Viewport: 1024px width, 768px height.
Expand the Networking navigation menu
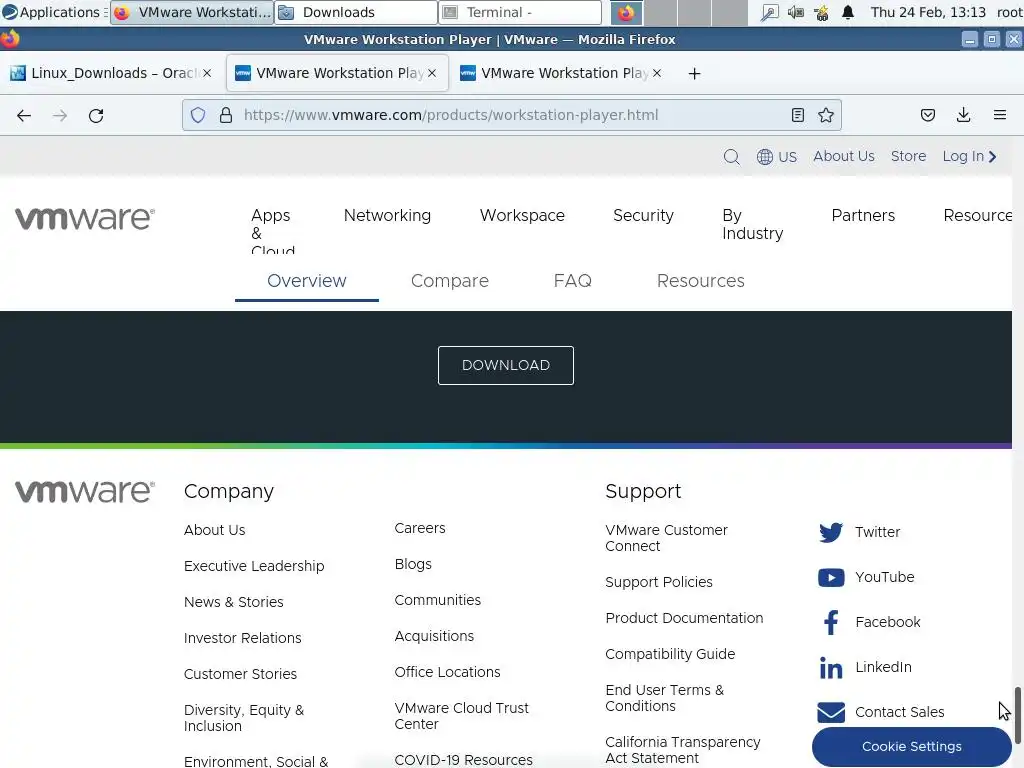[387, 216]
